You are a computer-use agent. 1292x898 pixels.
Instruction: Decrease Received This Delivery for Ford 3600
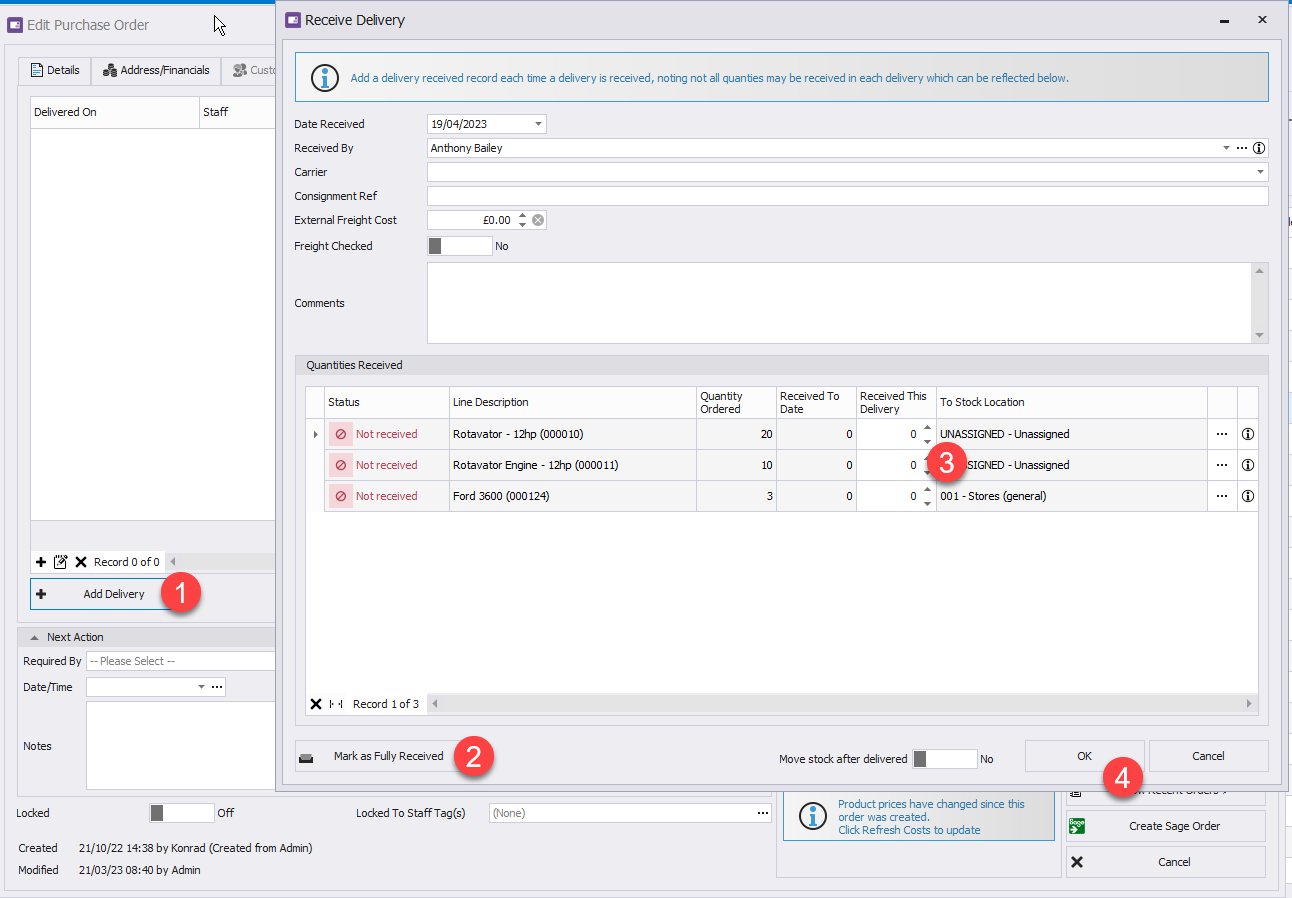pyautogui.click(x=927, y=503)
